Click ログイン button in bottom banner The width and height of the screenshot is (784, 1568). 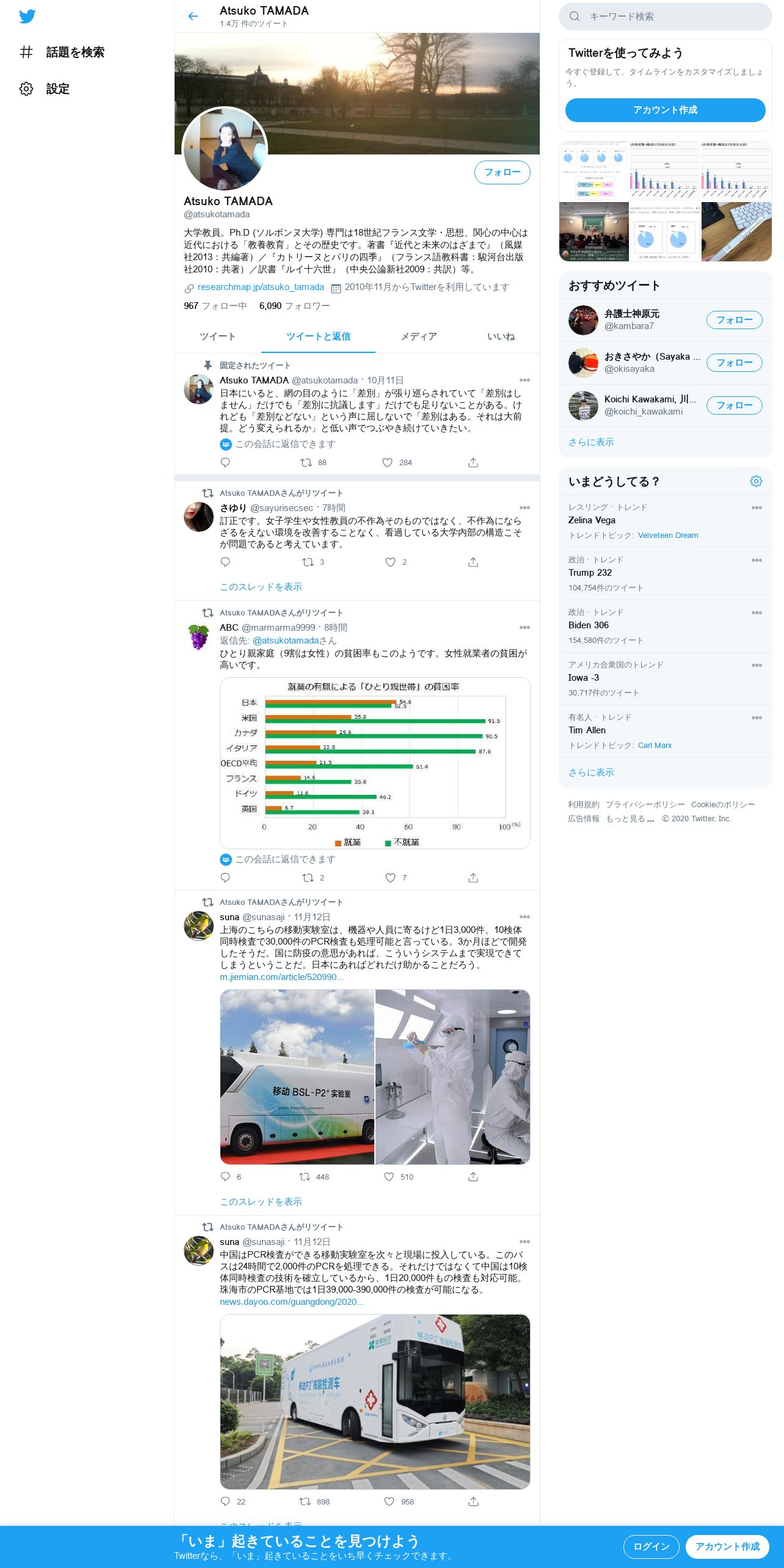[x=652, y=1547]
